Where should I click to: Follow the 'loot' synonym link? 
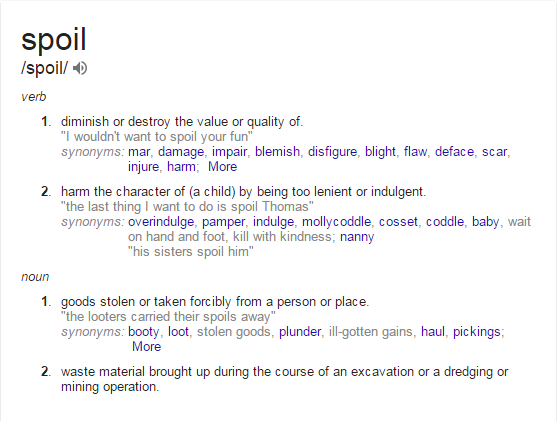178,332
